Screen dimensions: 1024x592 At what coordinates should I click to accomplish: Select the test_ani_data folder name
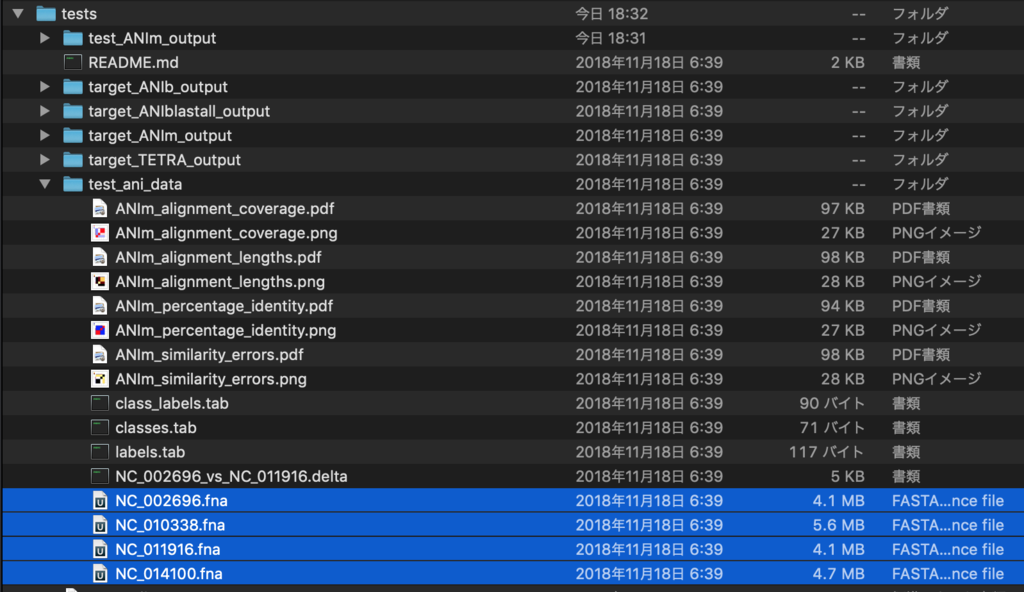(x=135, y=184)
